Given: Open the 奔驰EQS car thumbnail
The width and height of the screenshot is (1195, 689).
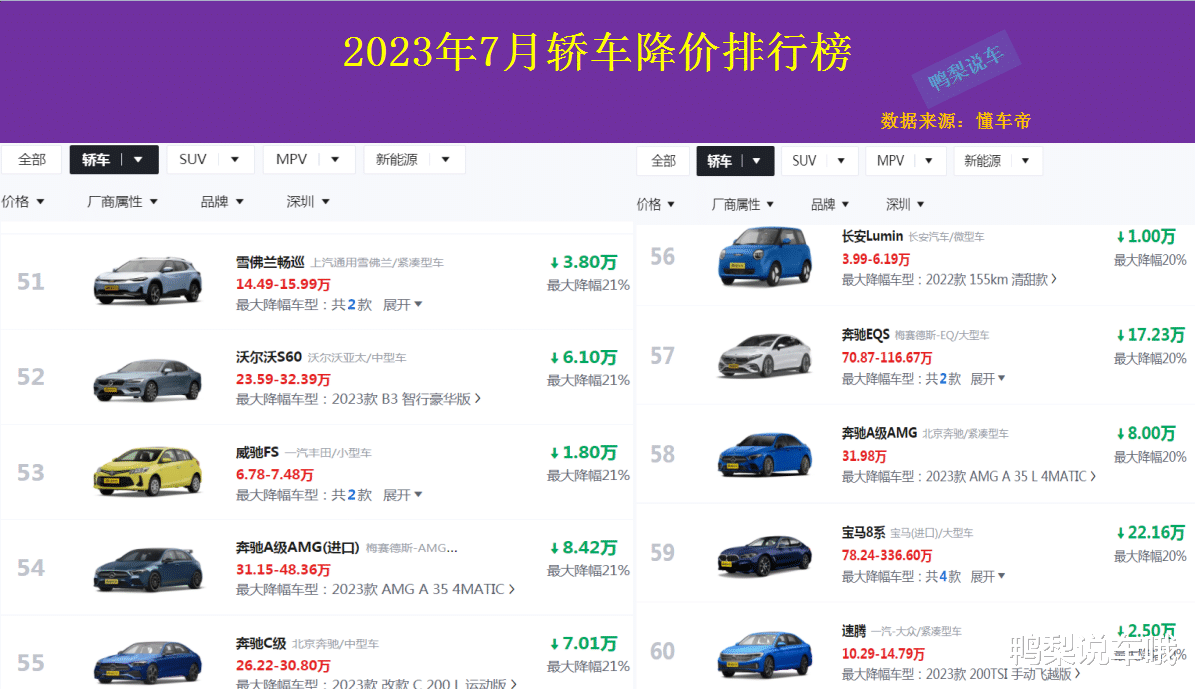Looking at the screenshot, I should 764,356.
